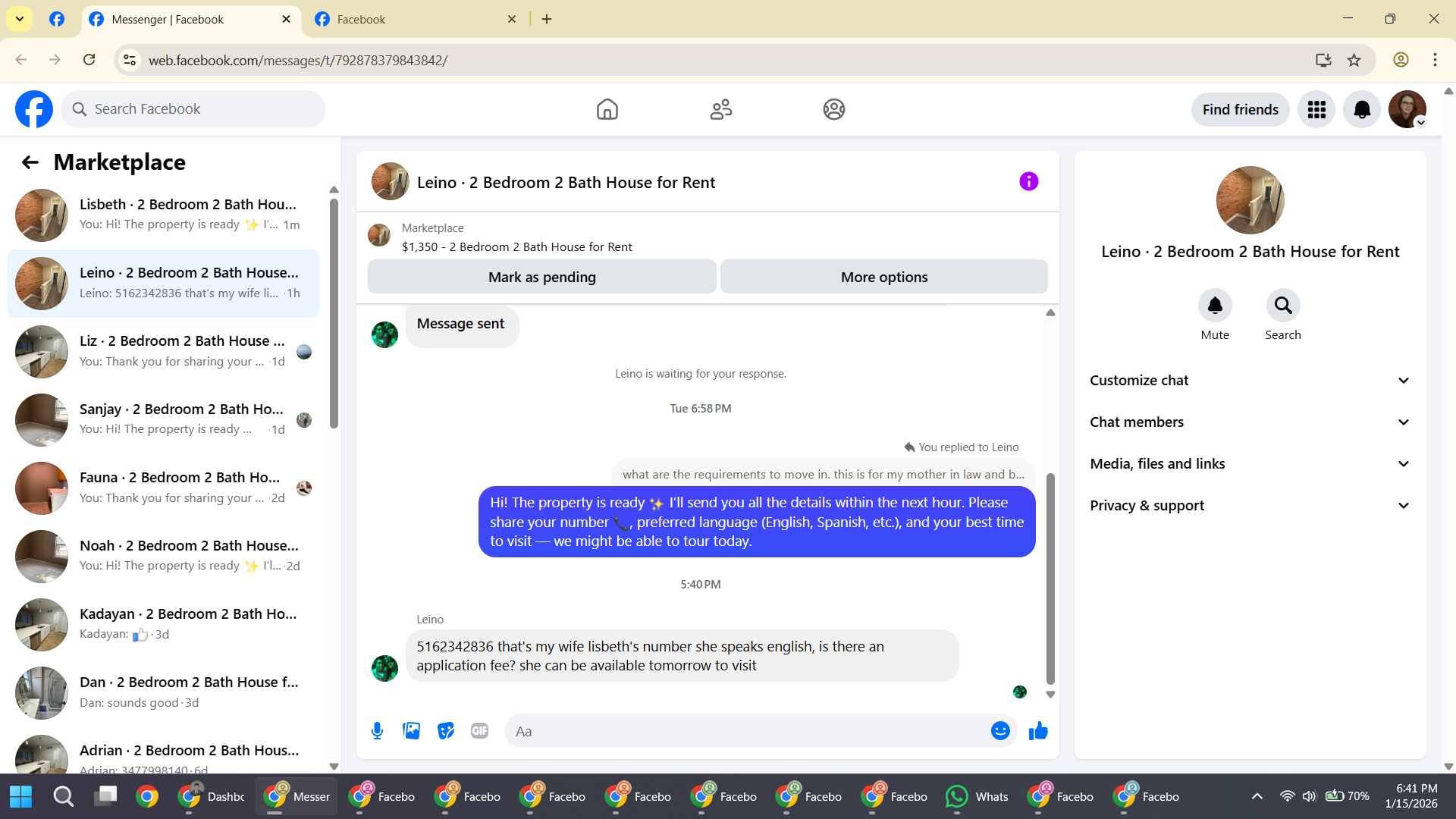
Task: Send a thumbs-up like
Action: [1038, 731]
